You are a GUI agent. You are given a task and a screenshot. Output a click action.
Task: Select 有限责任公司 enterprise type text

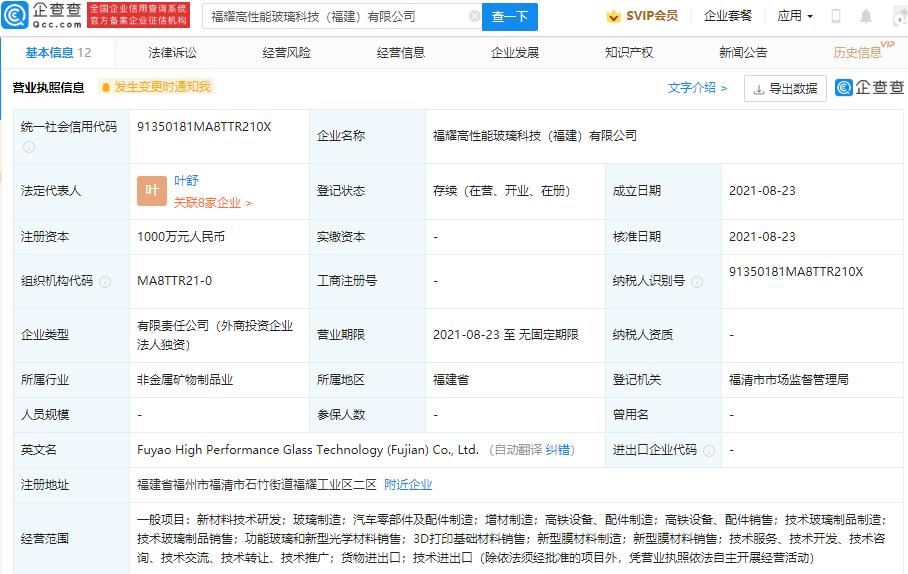tap(215, 335)
